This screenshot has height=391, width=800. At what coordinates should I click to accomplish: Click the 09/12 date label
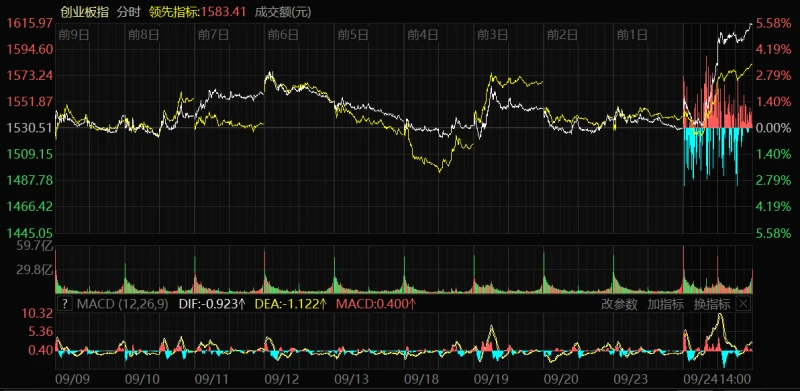point(282,379)
